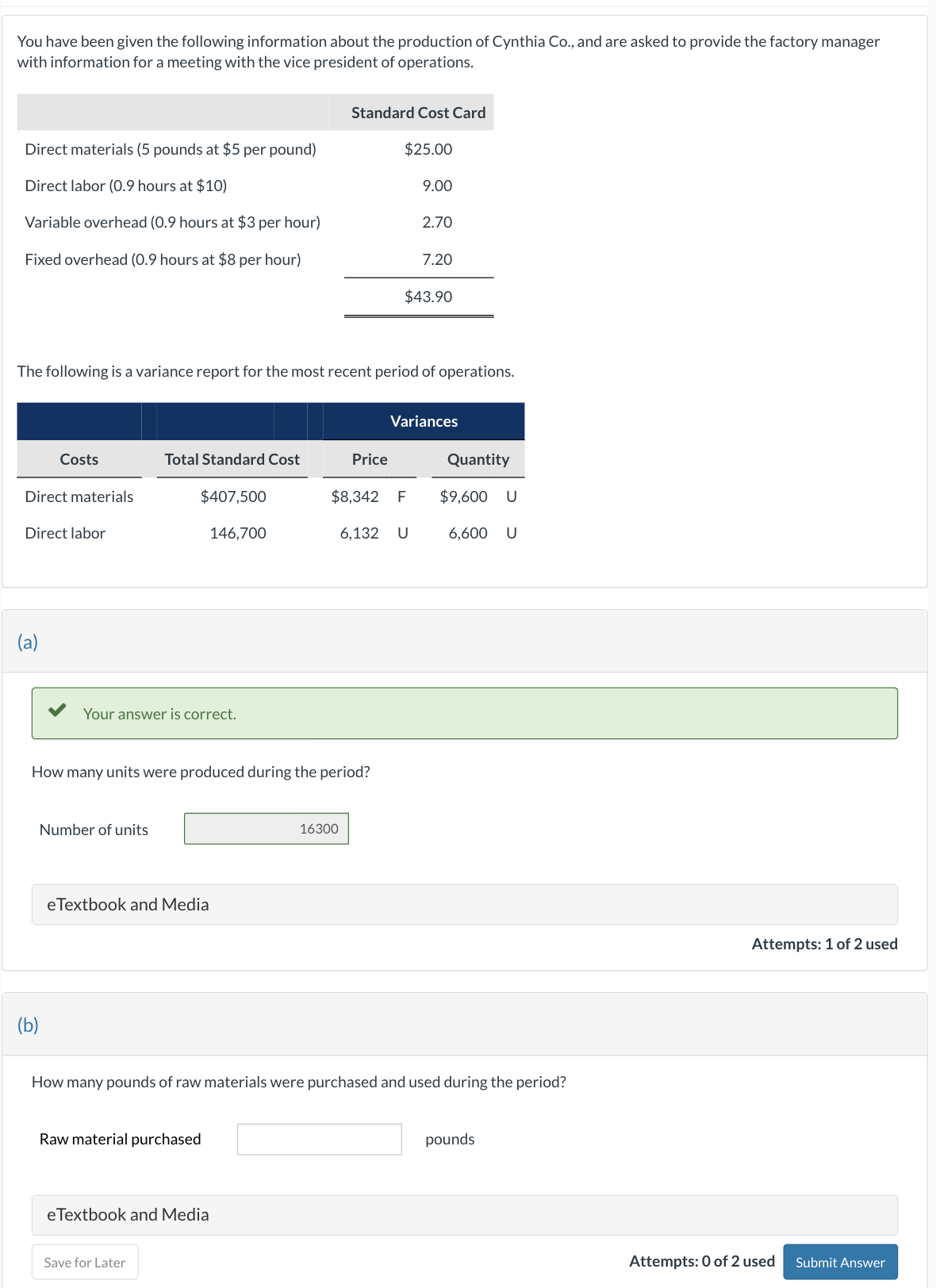
Task: Click the Submit Answer button
Action: tap(840, 1262)
